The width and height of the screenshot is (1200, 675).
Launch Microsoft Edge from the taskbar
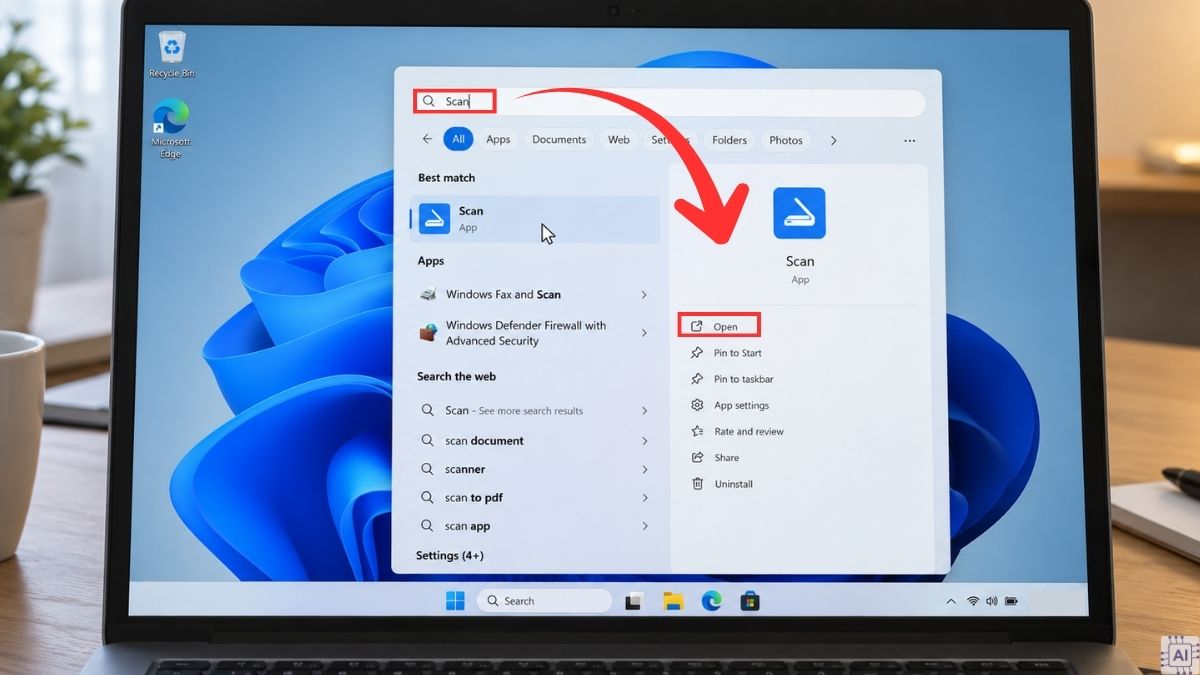[x=712, y=601]
